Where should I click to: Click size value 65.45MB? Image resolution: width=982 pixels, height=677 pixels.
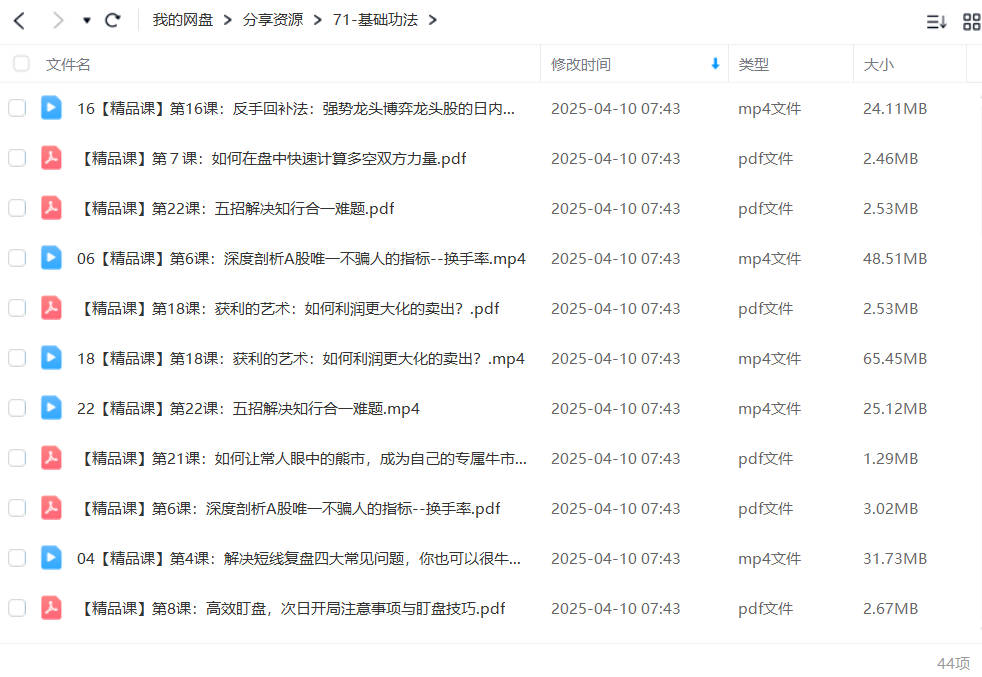pos(895,358)
